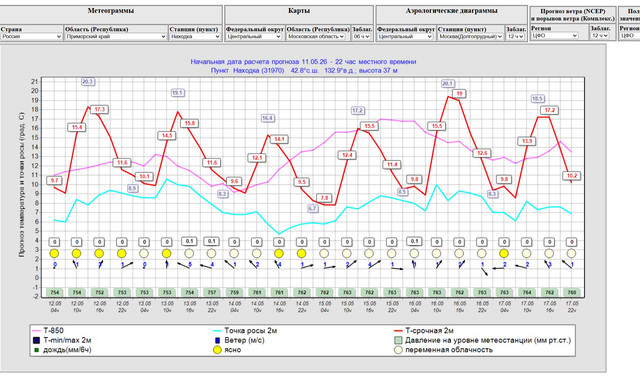Open the Страна dropdown showing Россия

31,36
